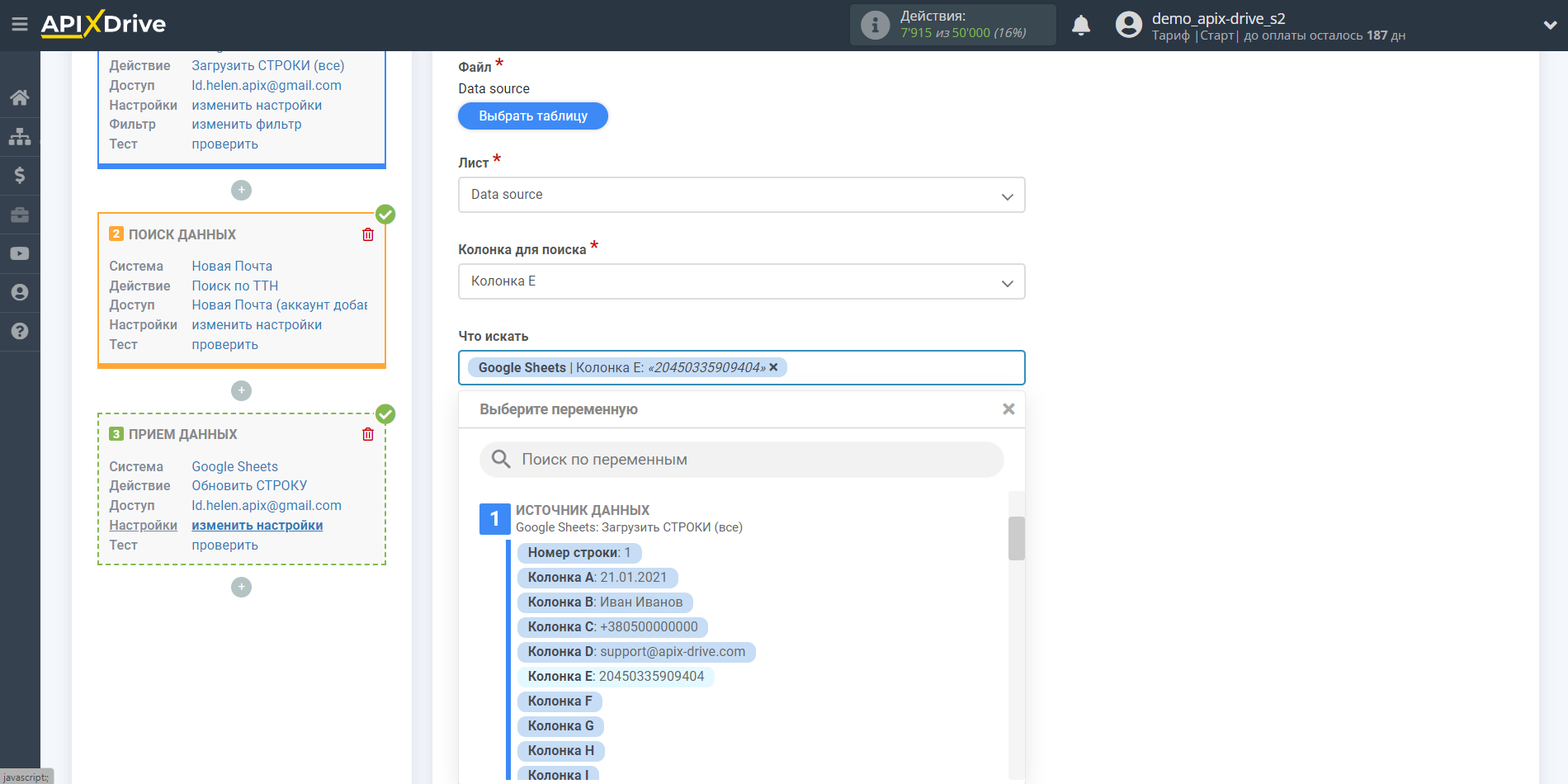Click изменить фильтр link

[x=247, y=124]
